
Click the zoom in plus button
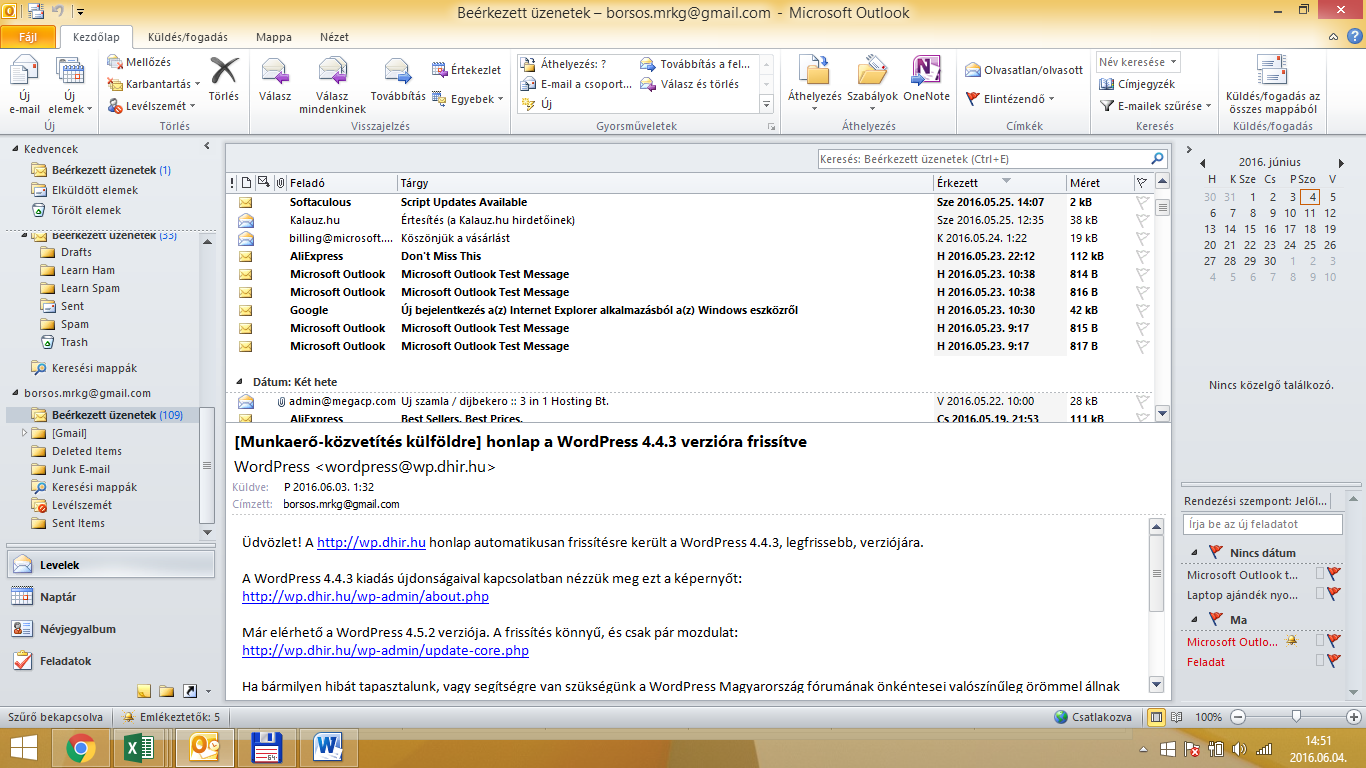pos(1354,717)
